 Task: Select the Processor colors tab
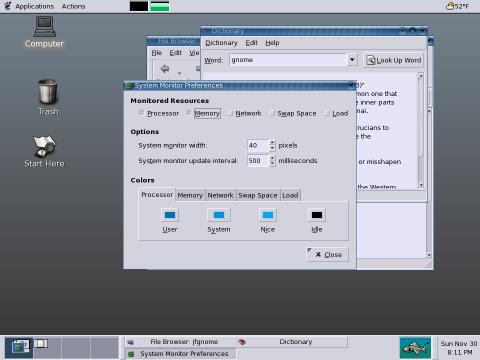pyautogui.click(x=157, y=195)
